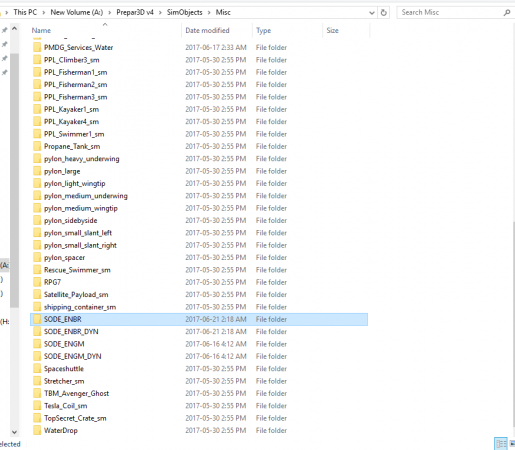Expand the chevron after SimObjects in path
The height and width of the screenshot is (450, 515).
click(209, 13)
